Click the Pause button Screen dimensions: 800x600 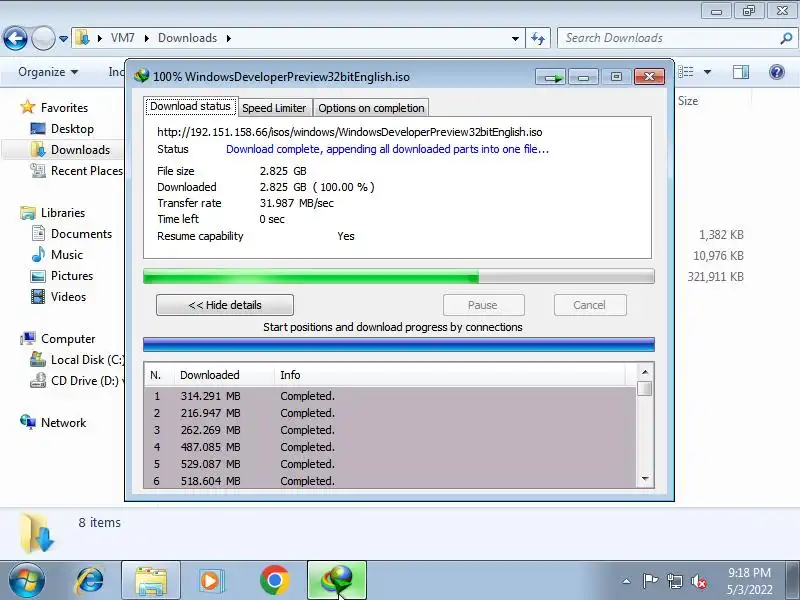coord(483,305)
